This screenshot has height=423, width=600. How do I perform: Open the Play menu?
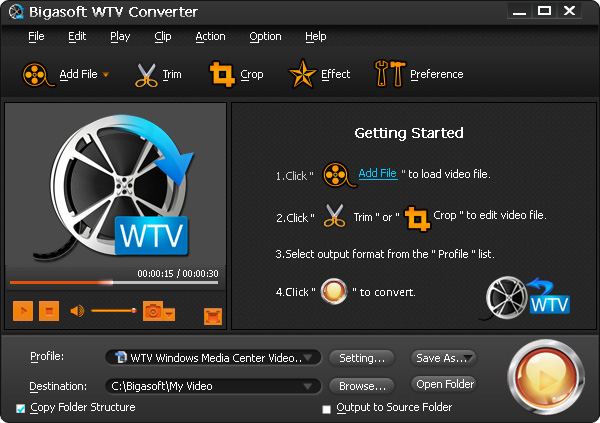coord(120,36)
